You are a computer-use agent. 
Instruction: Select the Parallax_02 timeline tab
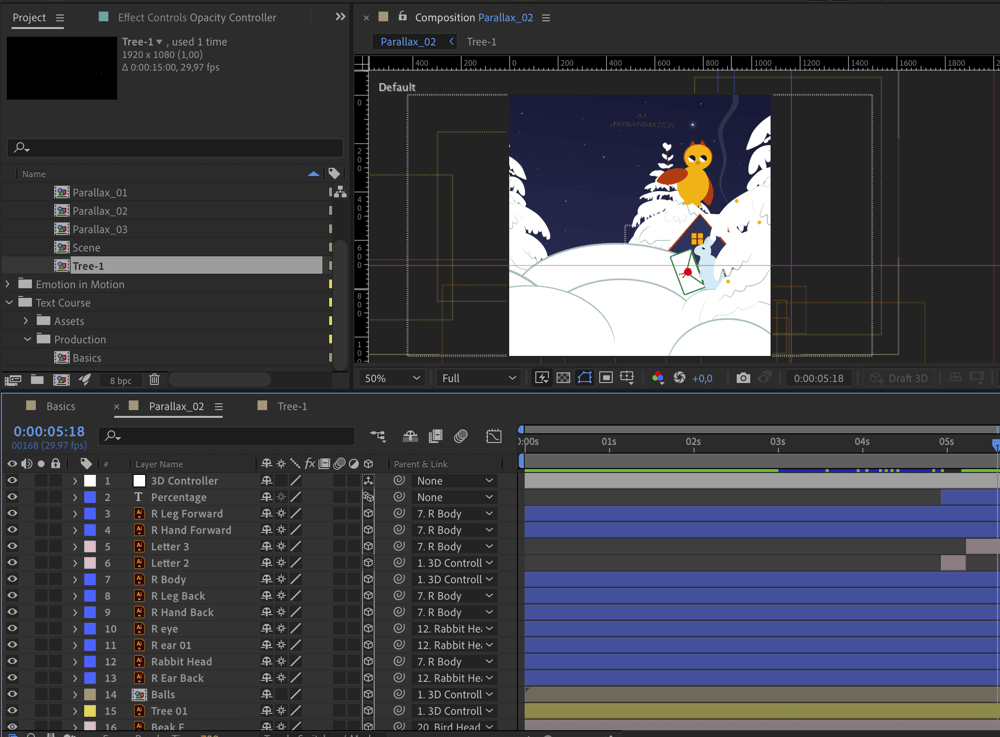point(176,406)
